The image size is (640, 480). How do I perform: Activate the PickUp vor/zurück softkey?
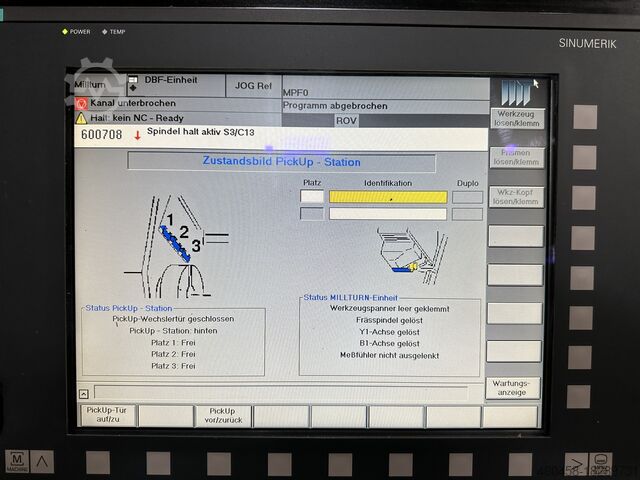click(223, 416)
